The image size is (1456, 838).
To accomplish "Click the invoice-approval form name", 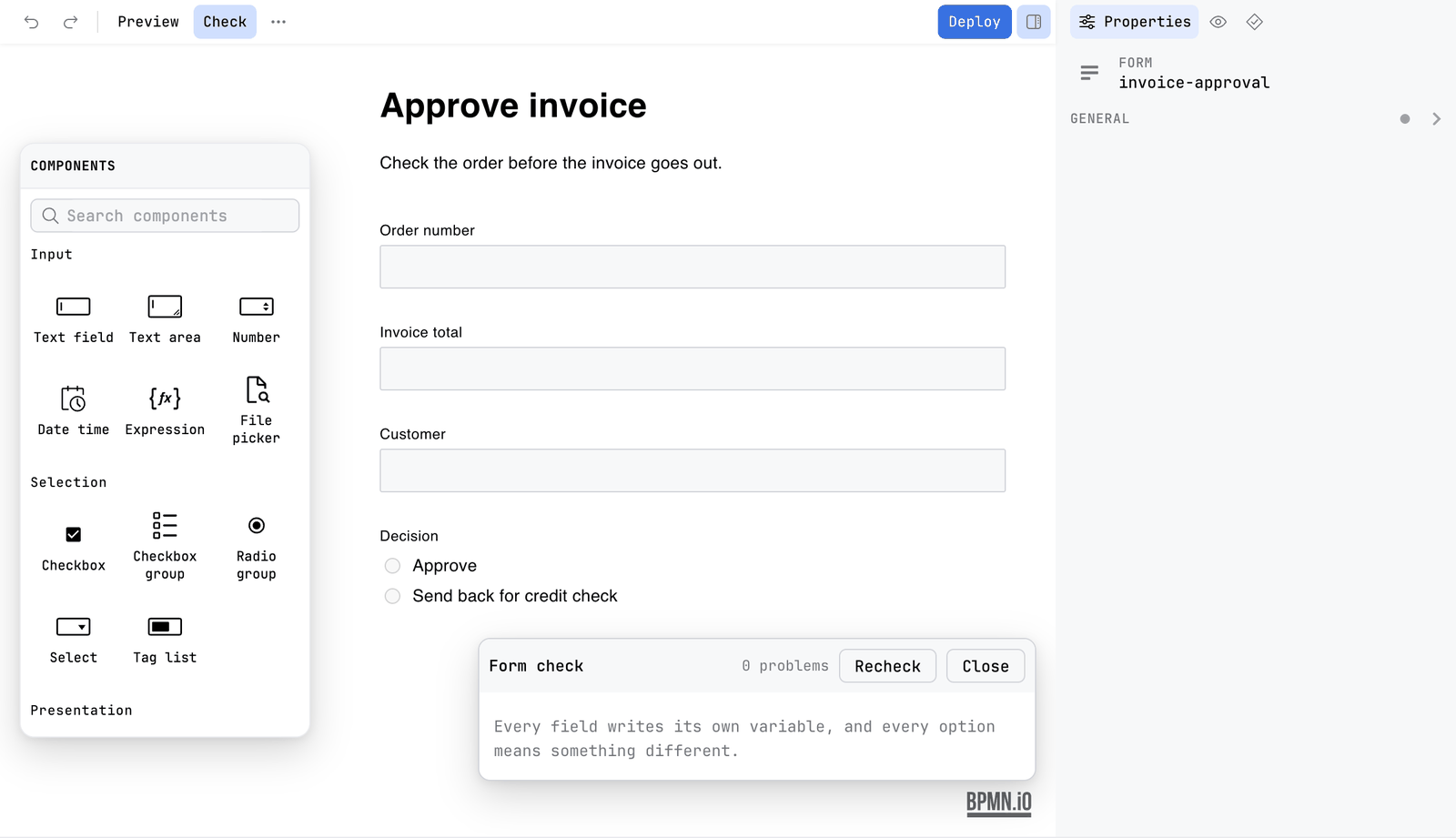I will (x=1194, y=83).
